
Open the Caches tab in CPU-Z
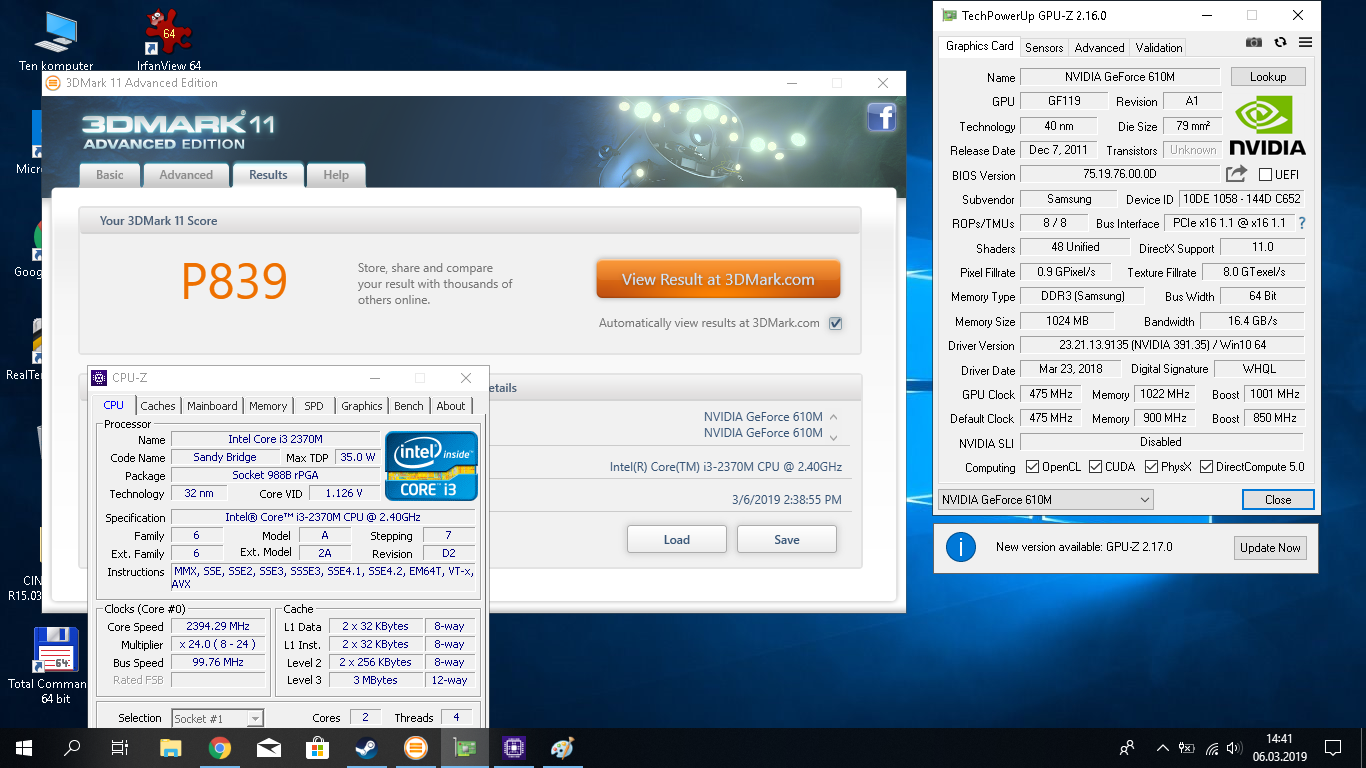(x=158, y=406)
